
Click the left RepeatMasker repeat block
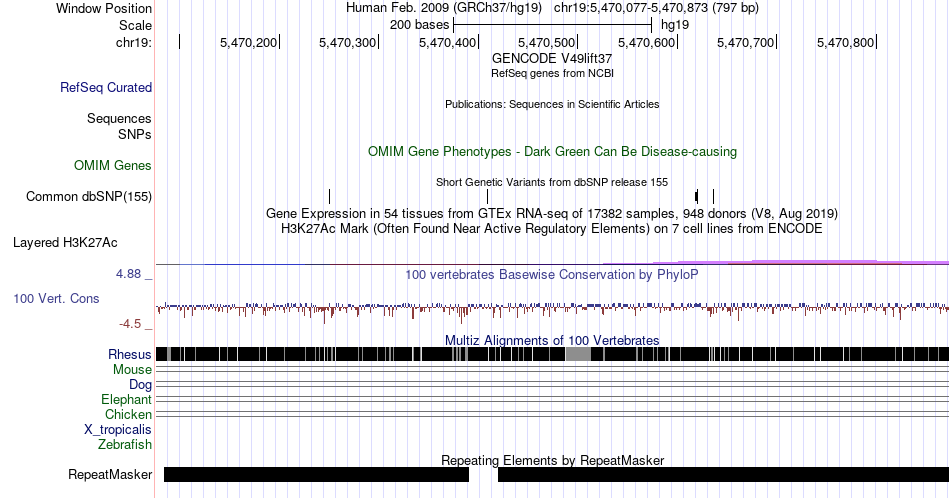coord(316,474)
